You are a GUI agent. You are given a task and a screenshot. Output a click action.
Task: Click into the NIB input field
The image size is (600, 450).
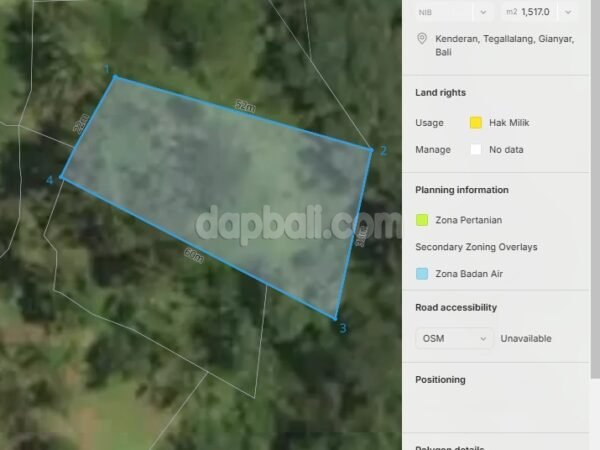click(440, 12)
